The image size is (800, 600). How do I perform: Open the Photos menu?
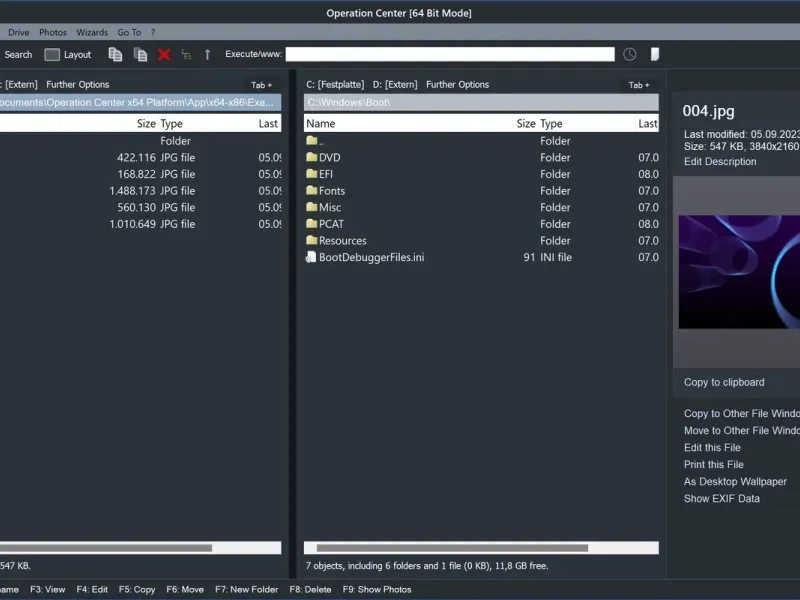coord(53,32)
